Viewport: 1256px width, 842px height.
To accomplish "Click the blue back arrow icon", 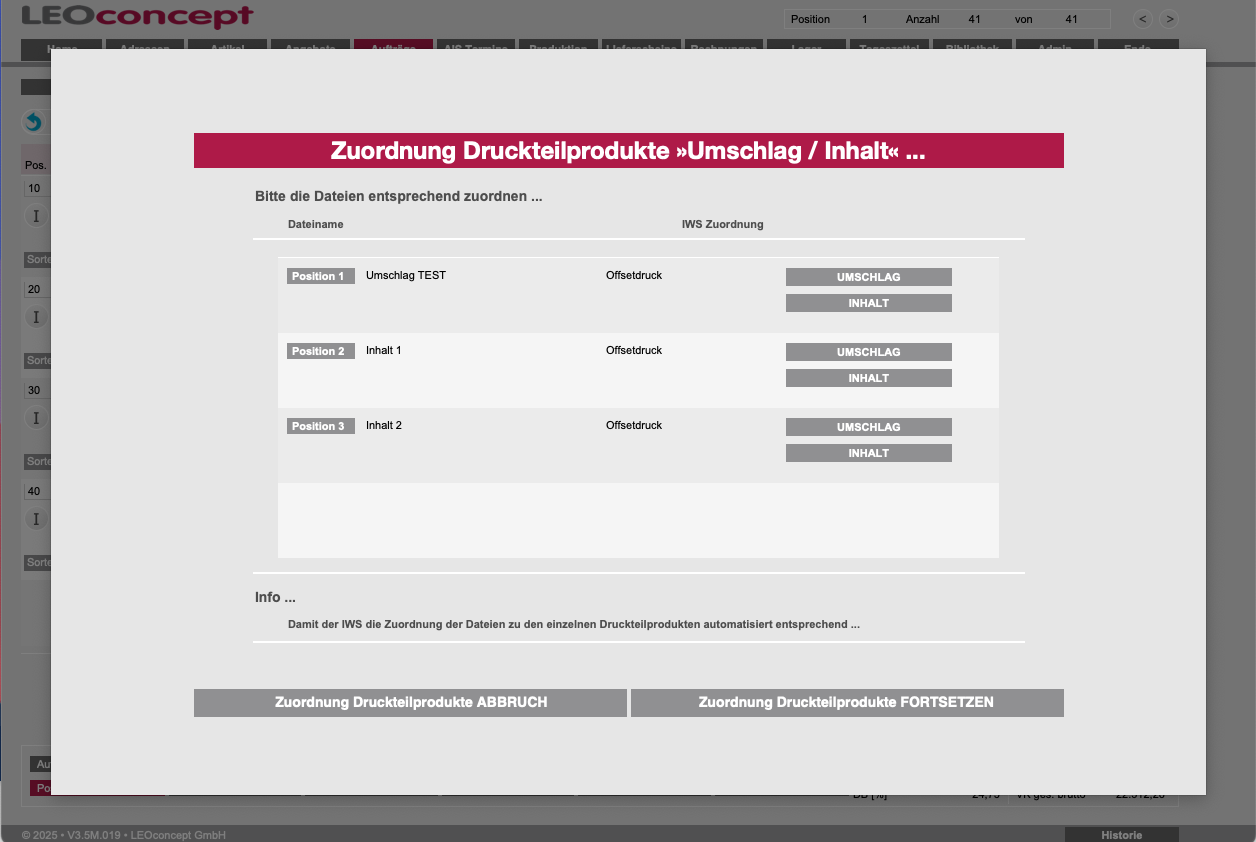I will [x=33, y=122].
